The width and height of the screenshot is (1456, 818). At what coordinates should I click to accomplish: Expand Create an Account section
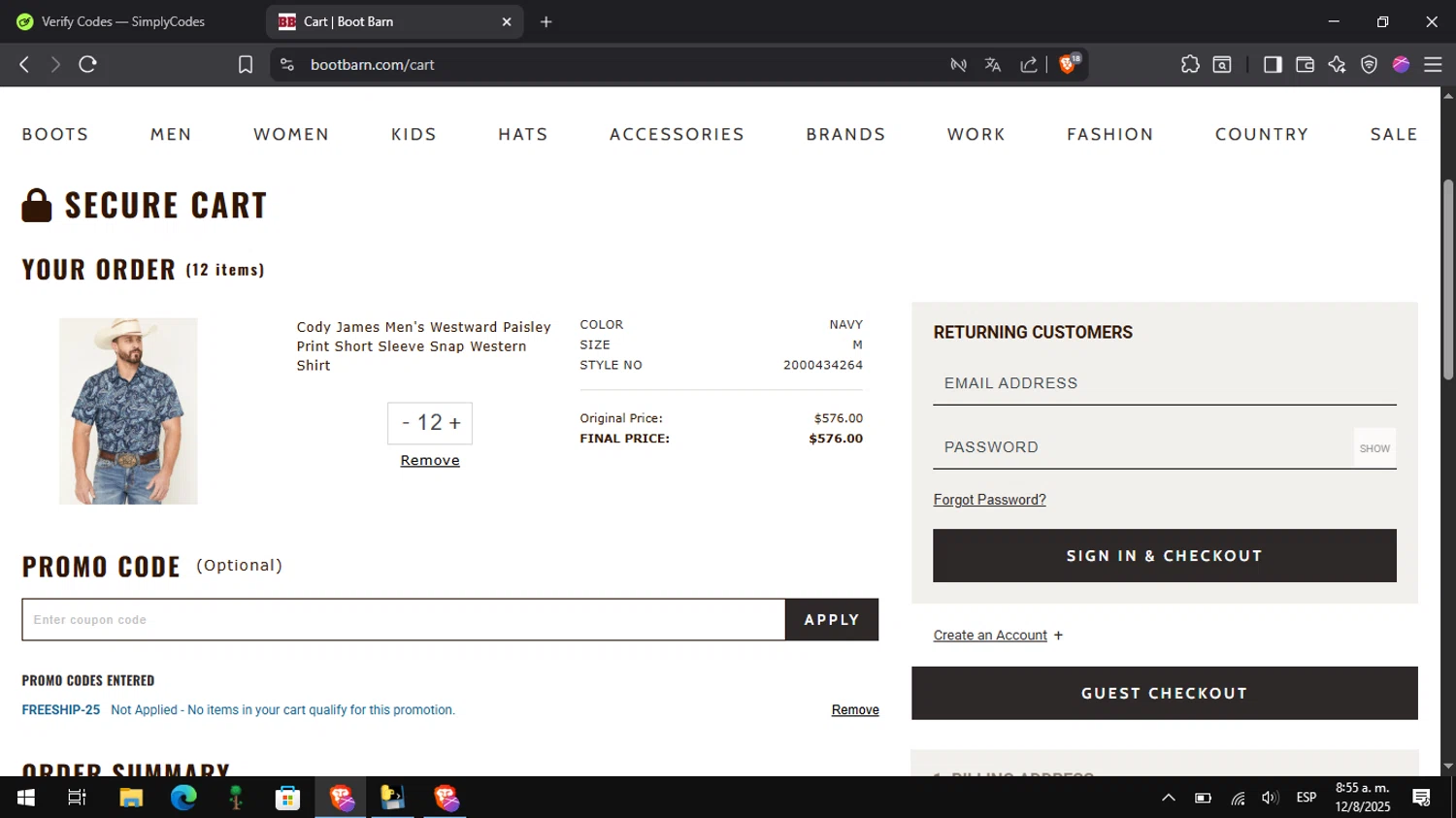998,635
